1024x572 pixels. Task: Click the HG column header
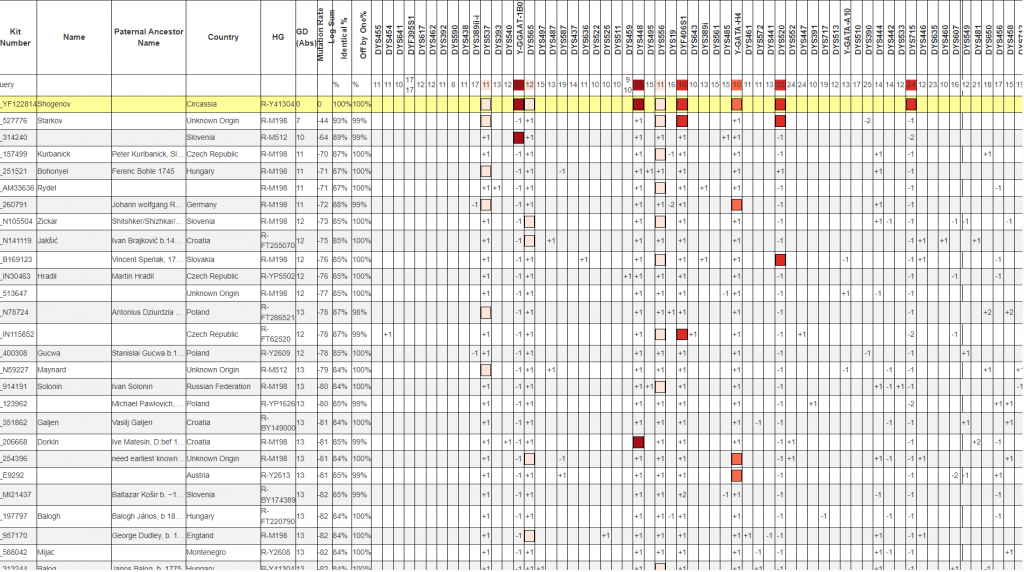277,37
